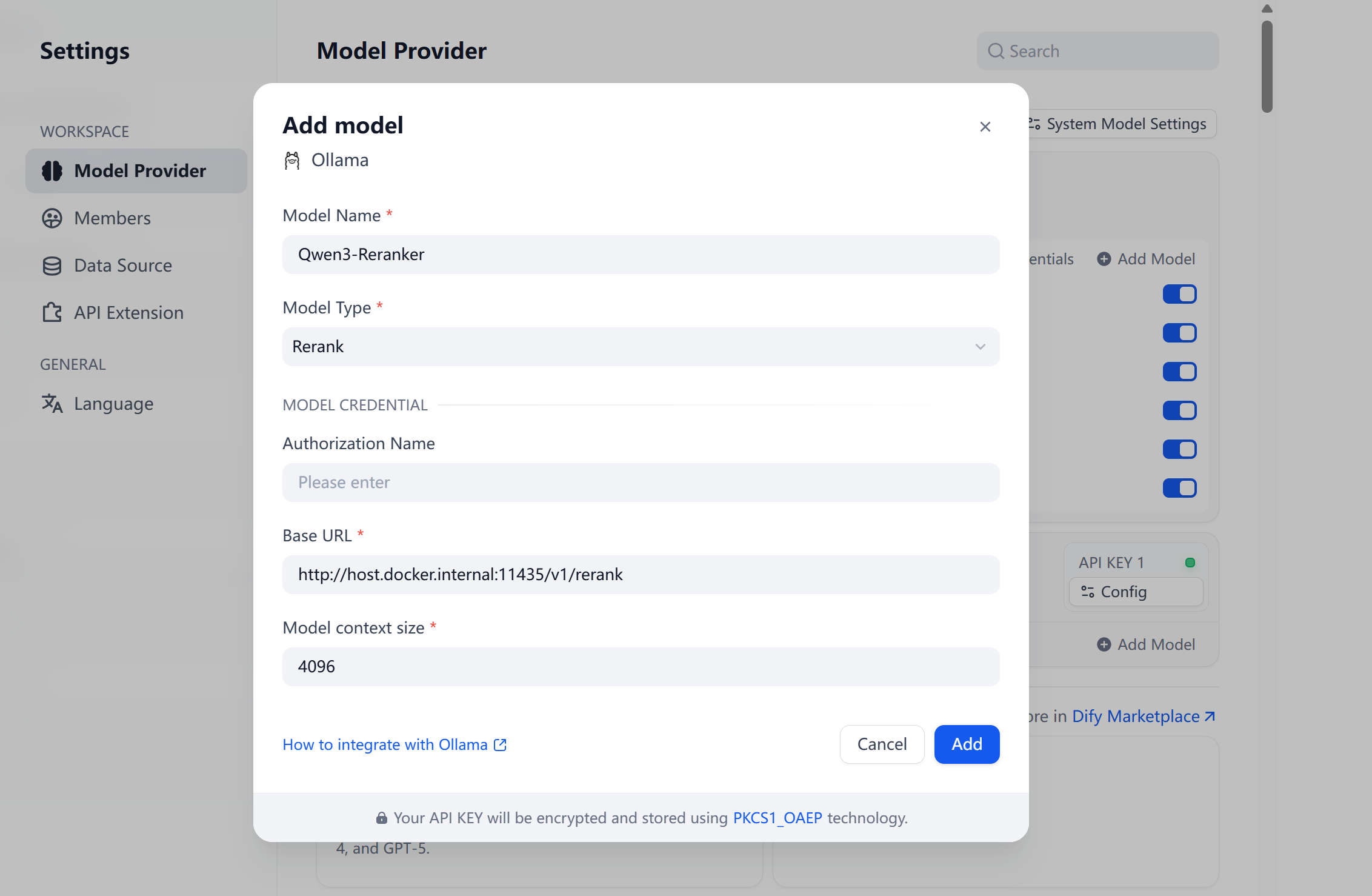The height and width of the screenshot is (896, 1372).
Task: Open the Model Type dropdown
Action: [641, 347]
